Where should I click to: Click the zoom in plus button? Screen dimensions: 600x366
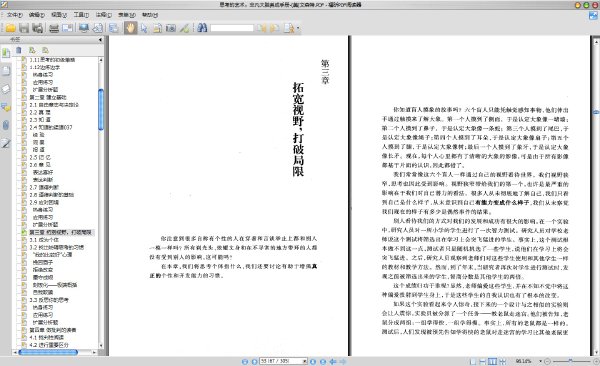(596, 361)
